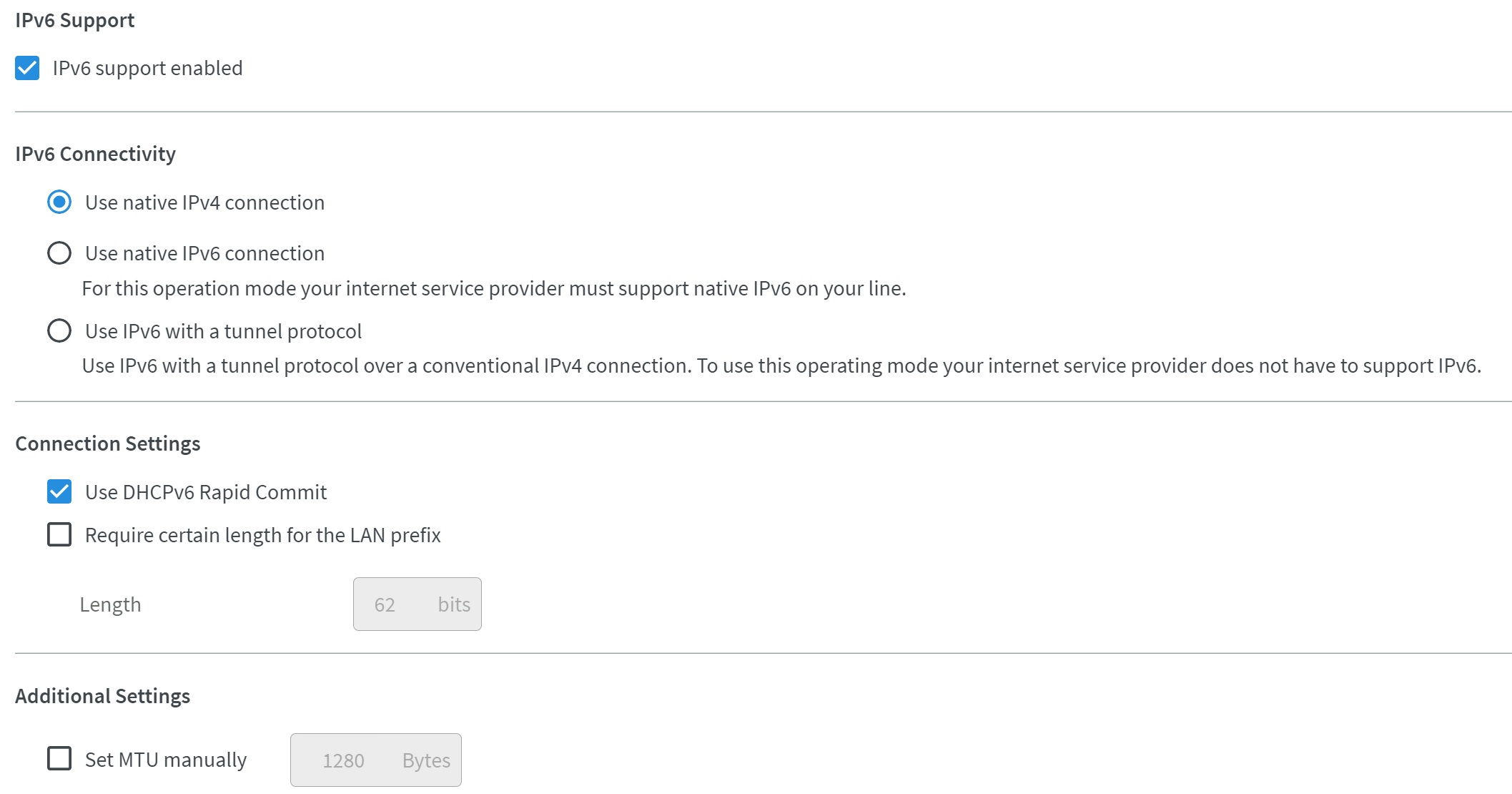The height and width of the screenshot is (794, 1512).
Task: Click the IPv6 support enabled label text
Action: click(148, 69)
